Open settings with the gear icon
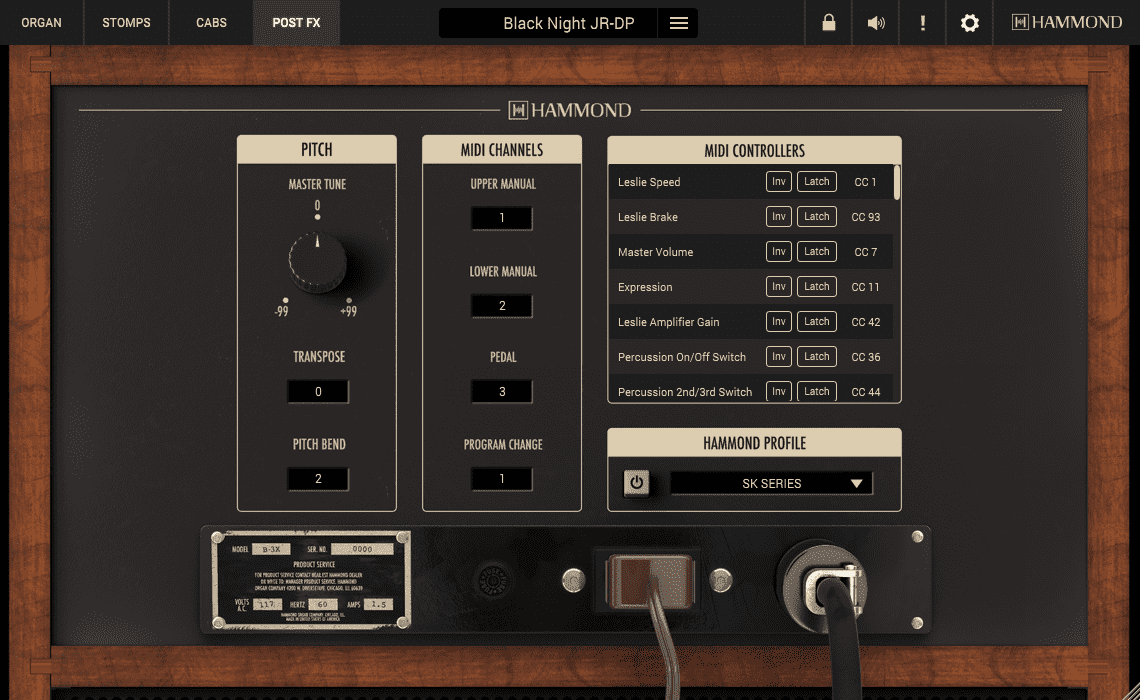 coord(969,23)
